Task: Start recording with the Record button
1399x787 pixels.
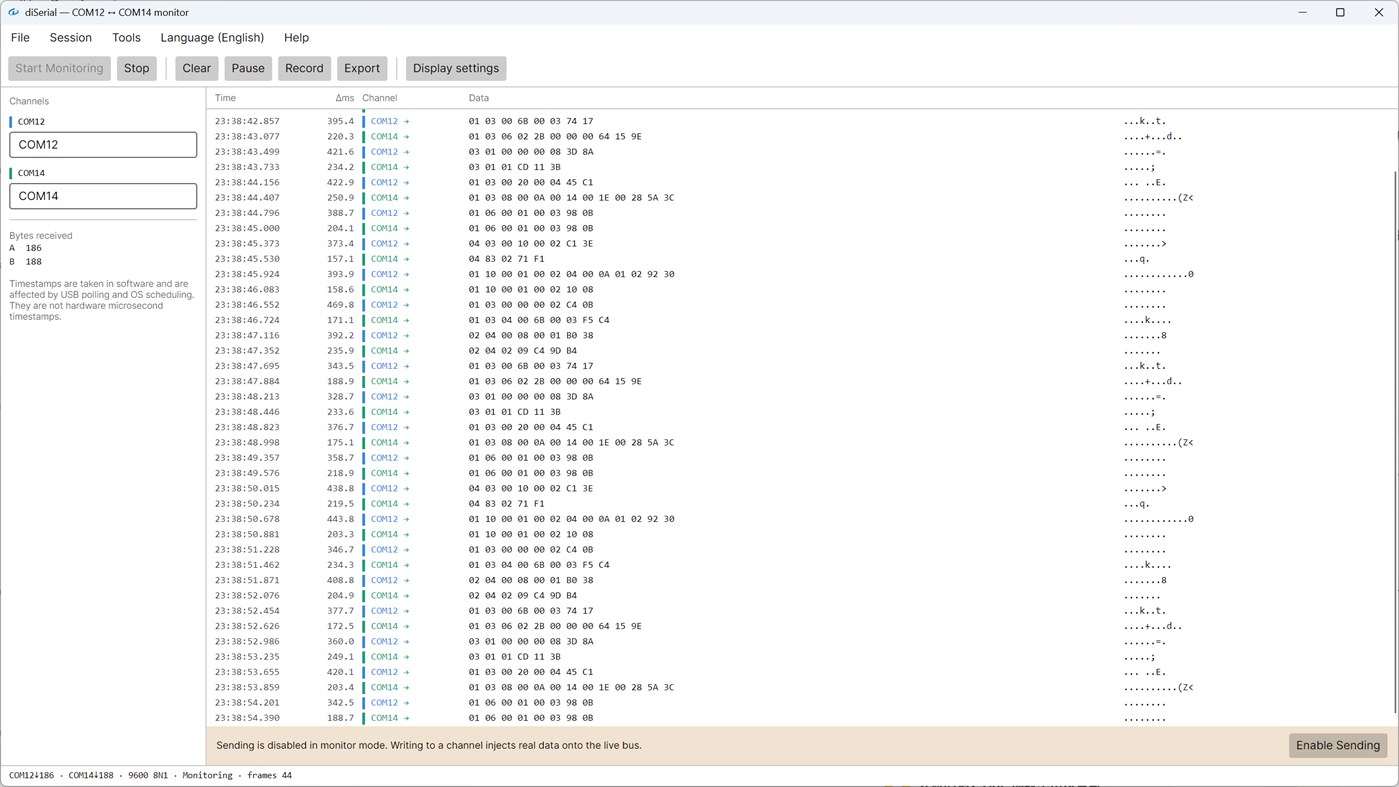Action: [304, 68]
